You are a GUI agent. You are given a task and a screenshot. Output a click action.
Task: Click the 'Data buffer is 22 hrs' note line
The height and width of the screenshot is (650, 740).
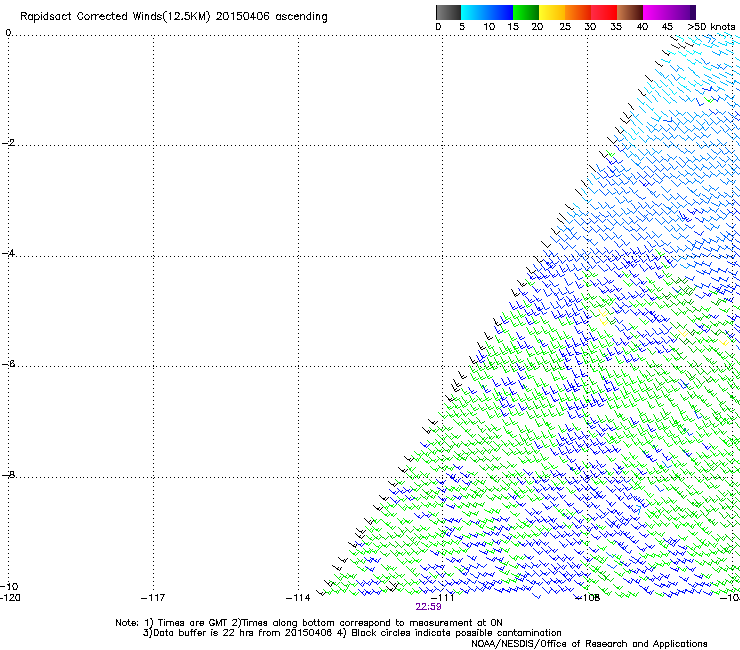coord(352,633)
